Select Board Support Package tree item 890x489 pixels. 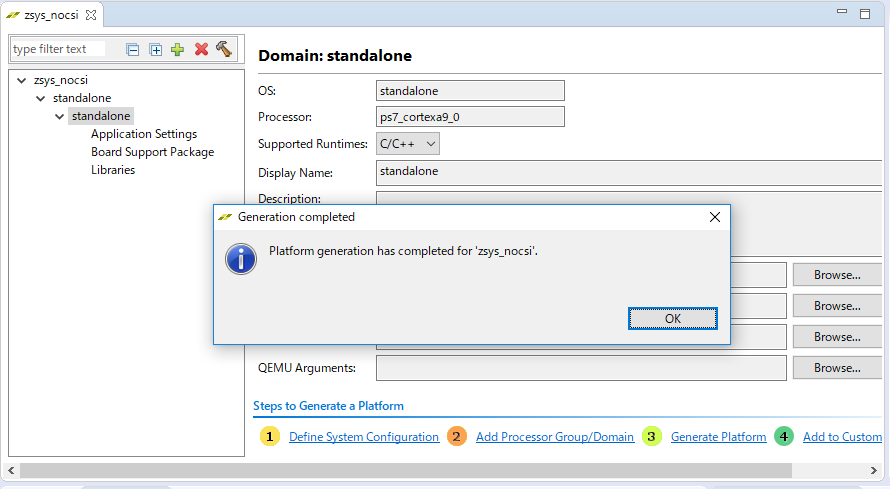pos(152,152)
